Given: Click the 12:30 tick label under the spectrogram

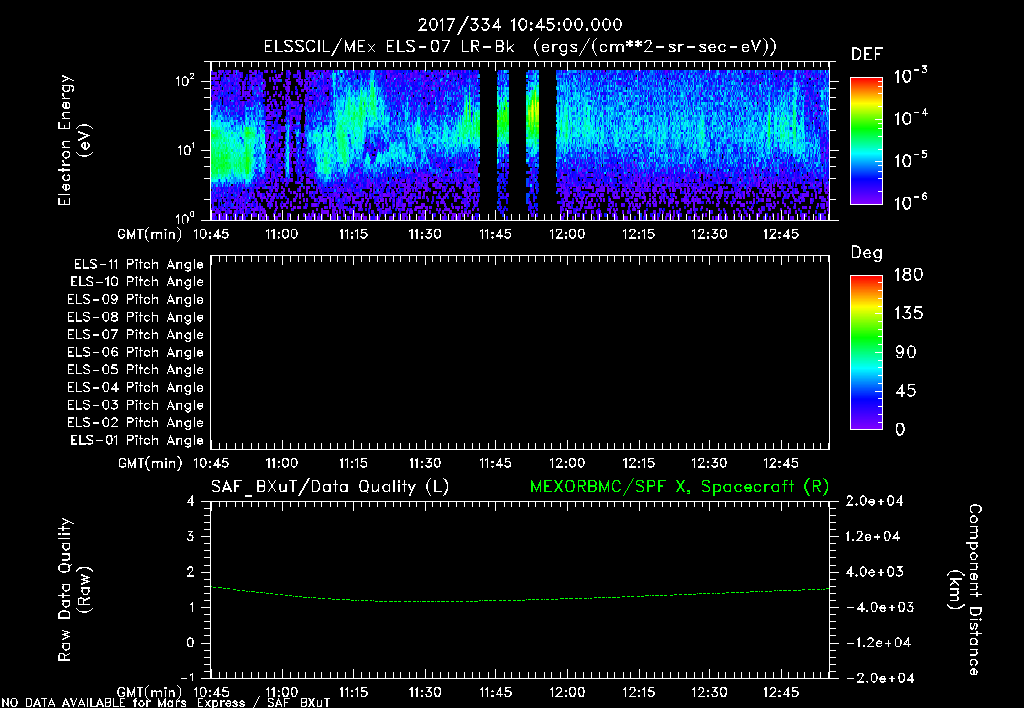Looking at the screenshot, I should click(709, 234).
